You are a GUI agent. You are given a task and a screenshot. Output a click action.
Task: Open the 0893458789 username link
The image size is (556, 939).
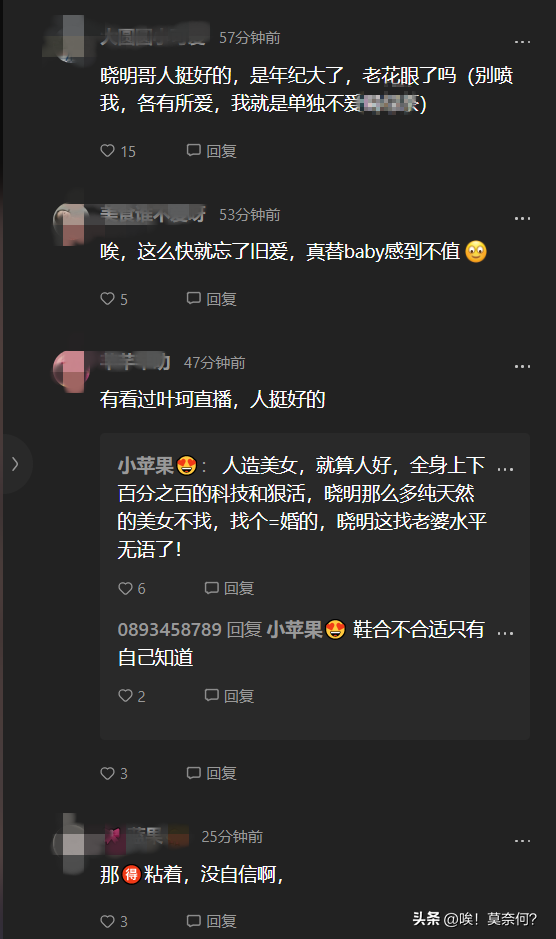click(170, 629)
